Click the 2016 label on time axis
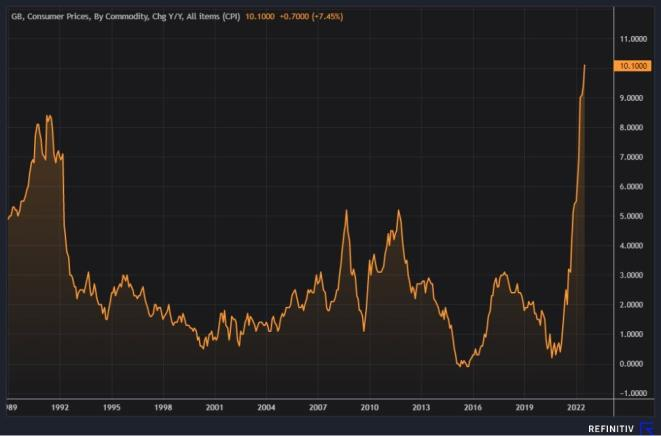661x436 pixels. click(473, 408)
